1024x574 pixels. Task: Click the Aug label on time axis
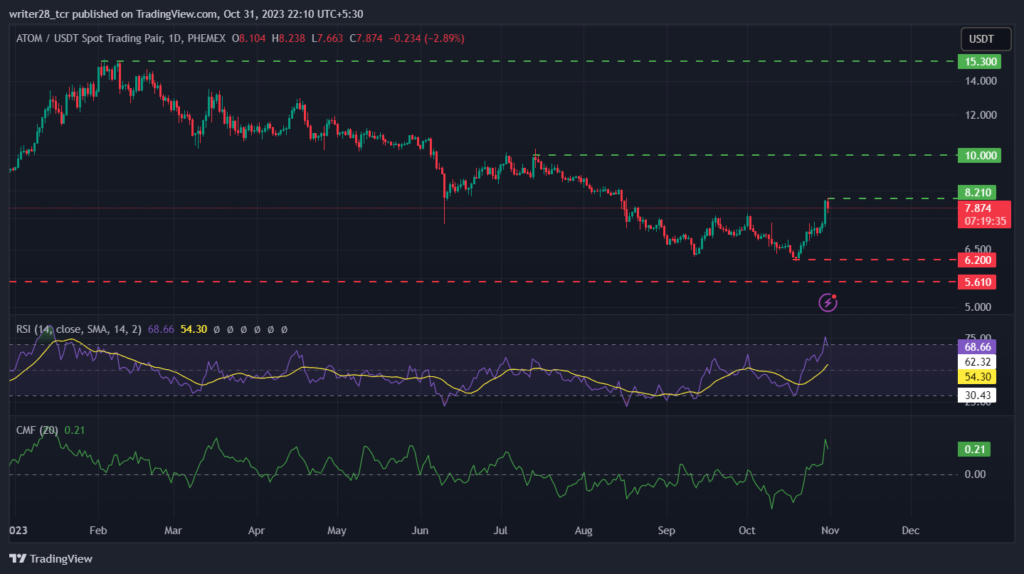click(x=583, y=530)
